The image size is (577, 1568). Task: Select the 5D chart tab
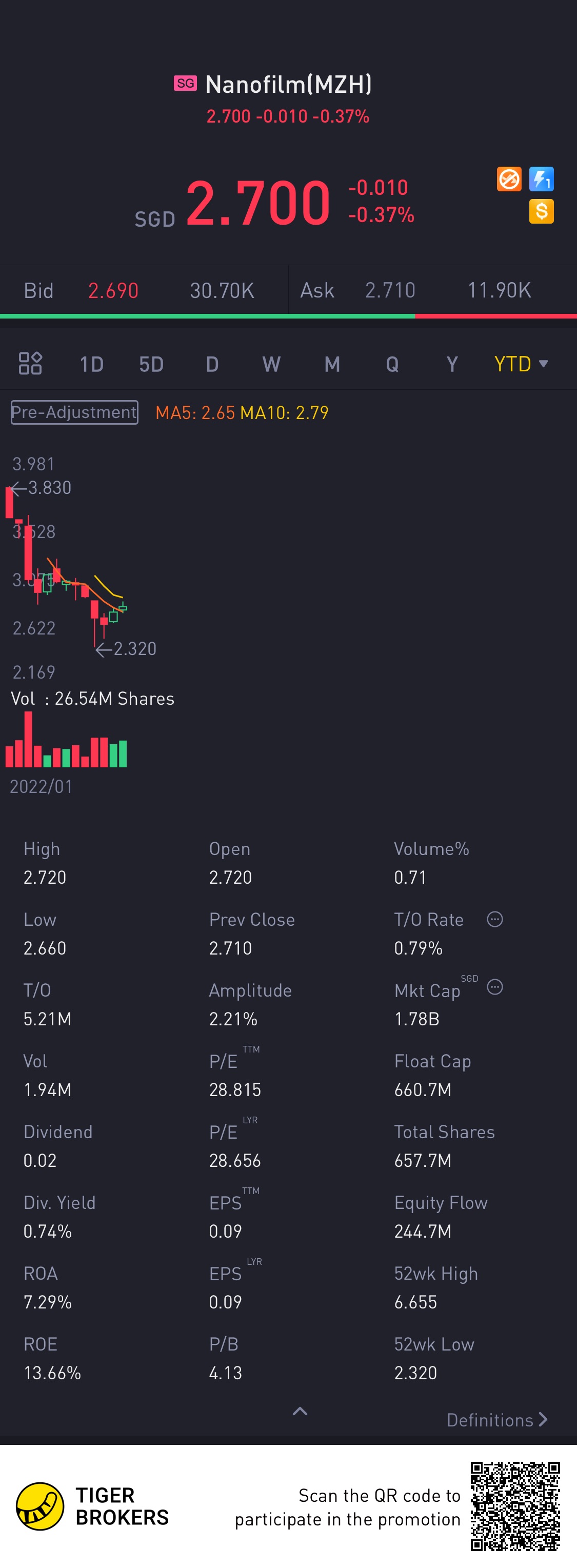click(151, 364)
